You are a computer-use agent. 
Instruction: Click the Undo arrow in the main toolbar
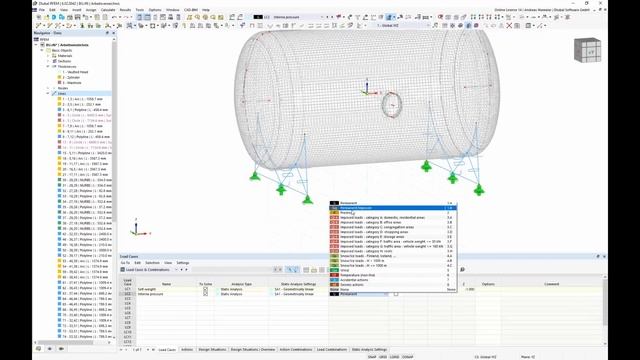point(115,17)
